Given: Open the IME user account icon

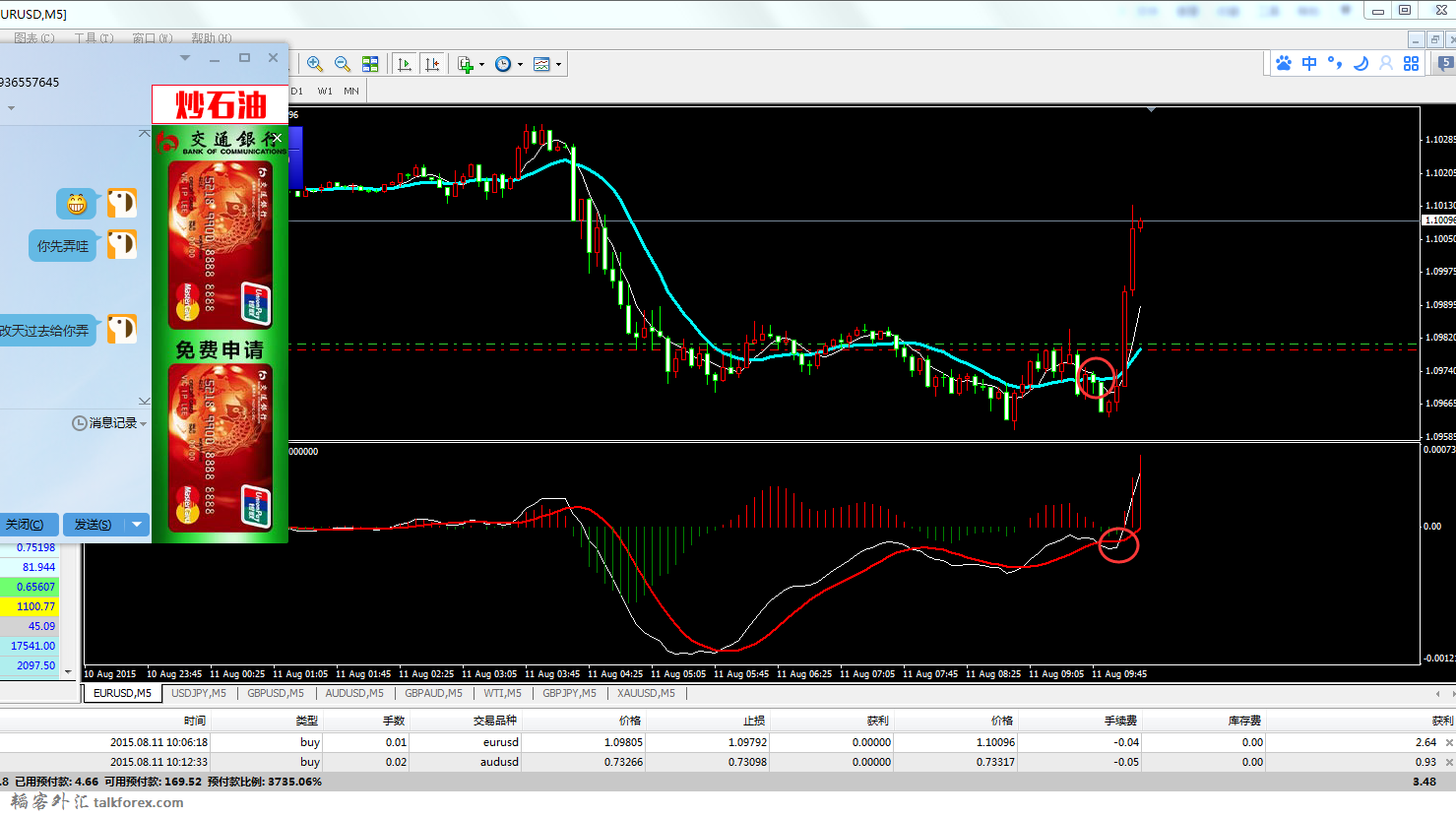Looking at the screenshot, I should click(1386, 63).
